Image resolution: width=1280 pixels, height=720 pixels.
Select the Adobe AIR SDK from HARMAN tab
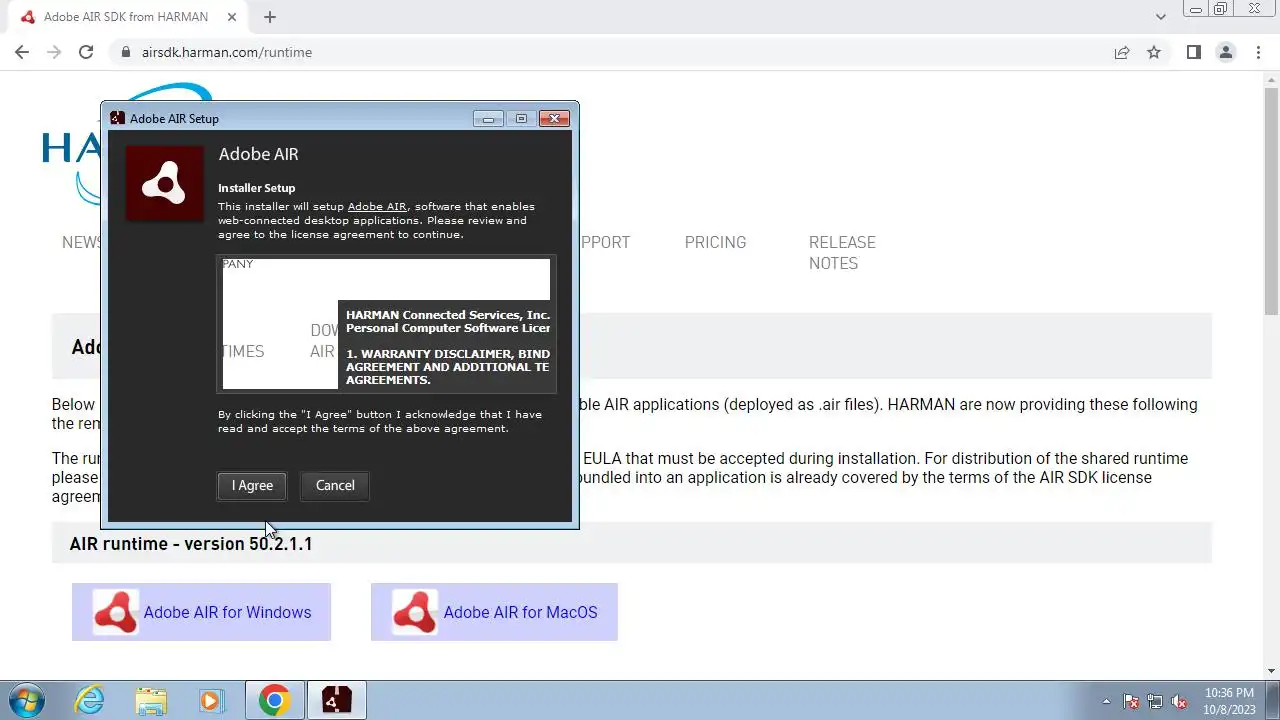coord(126,17)
